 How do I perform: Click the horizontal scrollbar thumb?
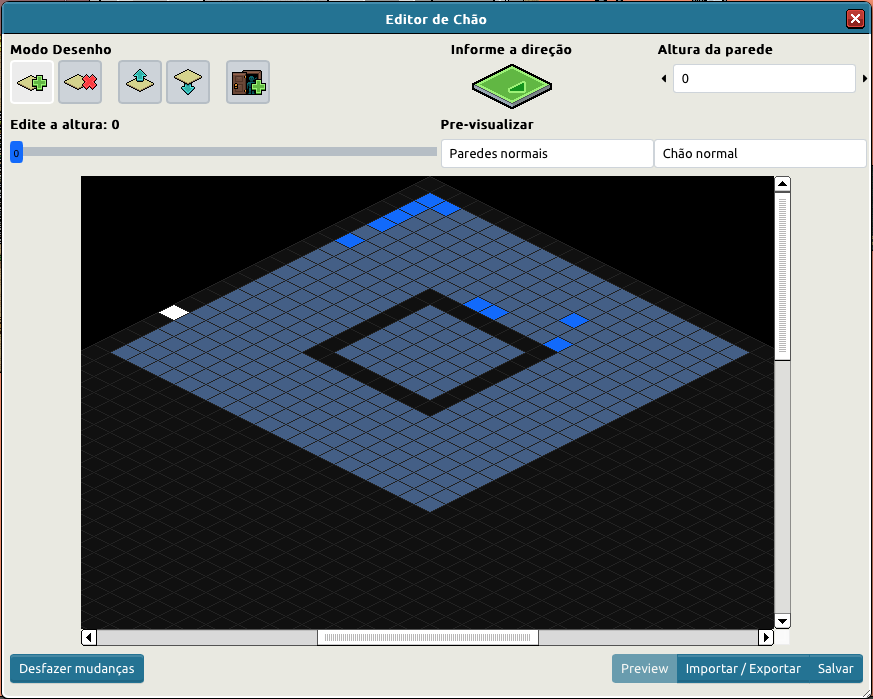point(428,637)
